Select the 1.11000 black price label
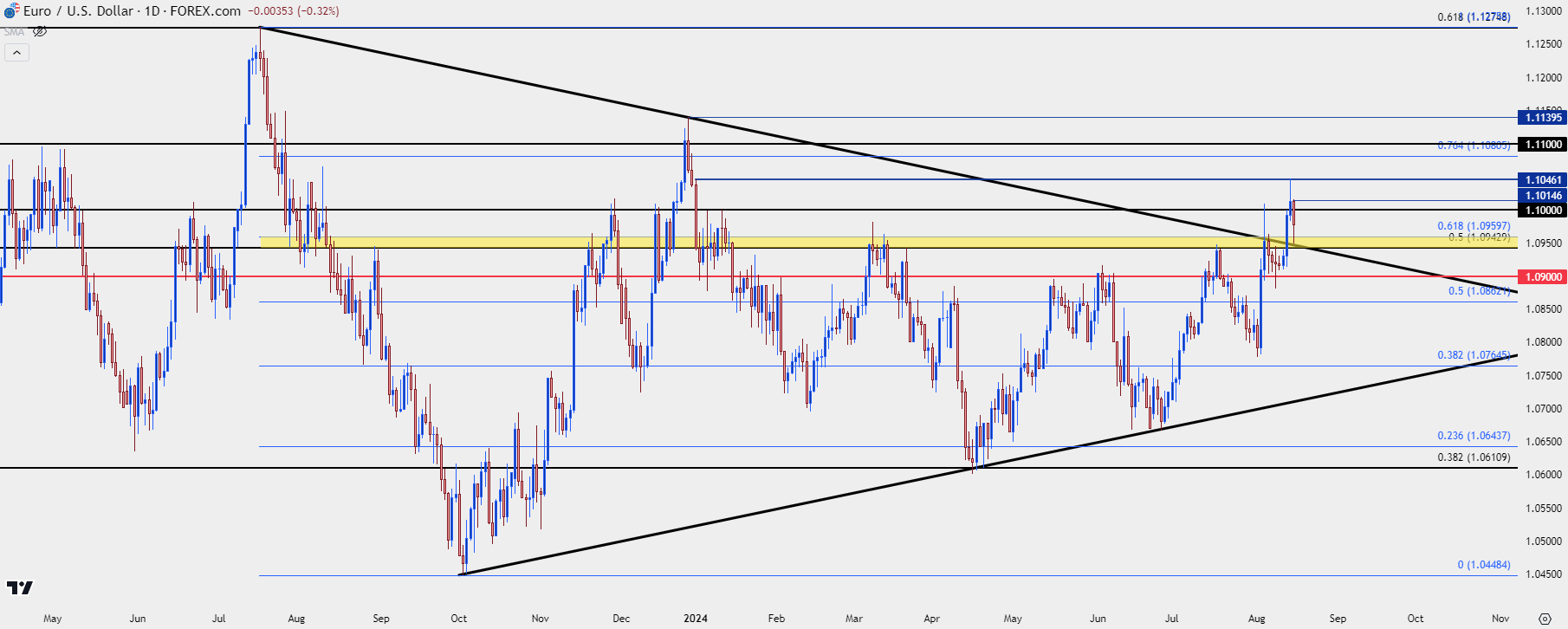Image resolution: width=1568 pixels, height=629 pixels. coord(1544,145)
